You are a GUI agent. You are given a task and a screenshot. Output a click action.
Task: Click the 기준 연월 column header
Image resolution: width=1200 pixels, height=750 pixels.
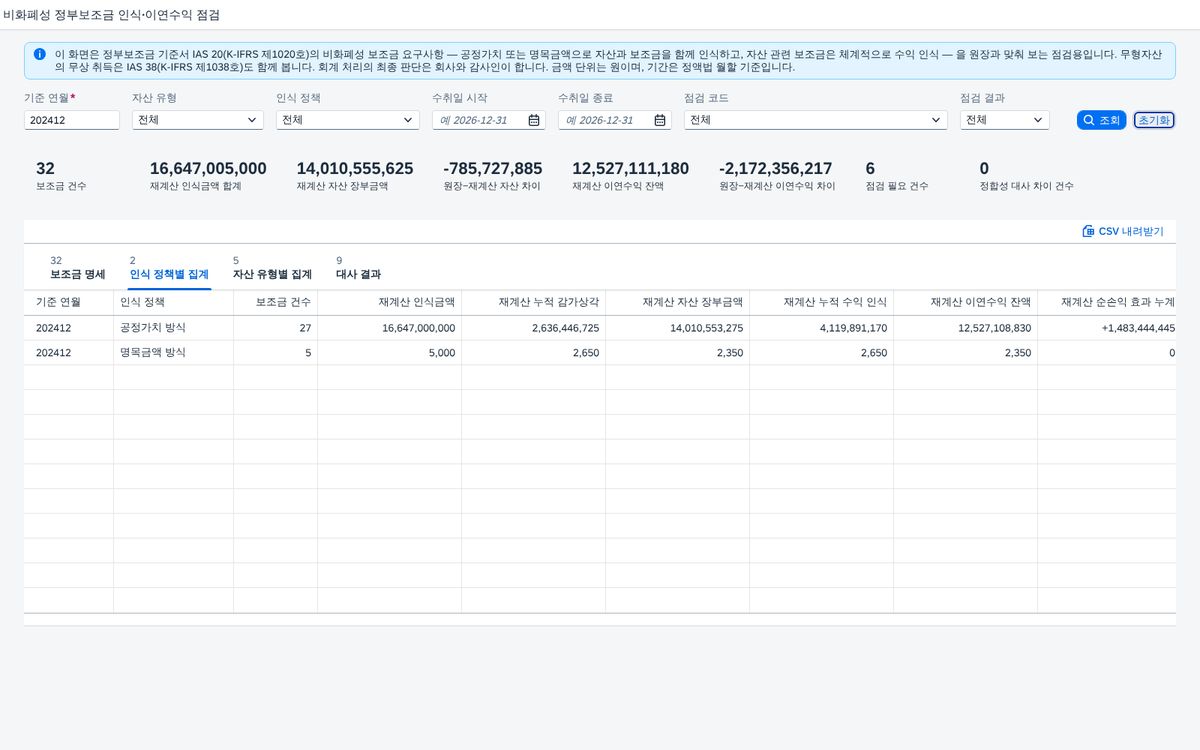point(69,302)
